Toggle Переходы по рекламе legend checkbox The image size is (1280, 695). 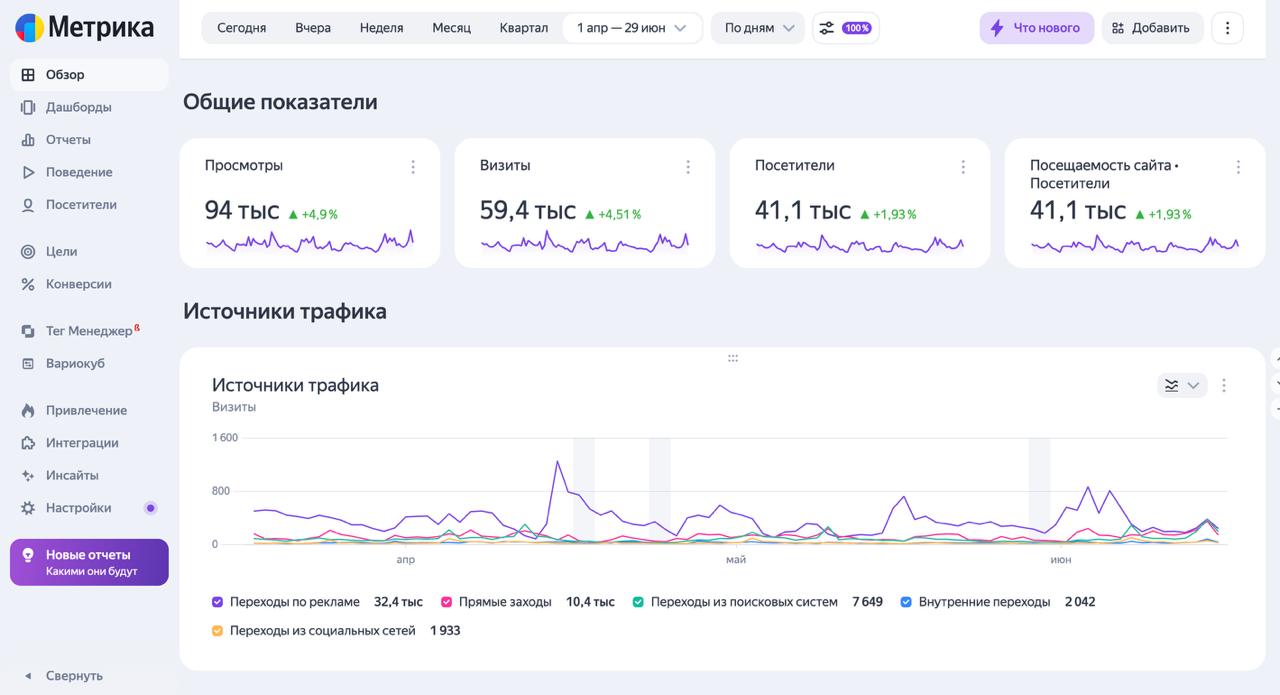pos(217,602)
